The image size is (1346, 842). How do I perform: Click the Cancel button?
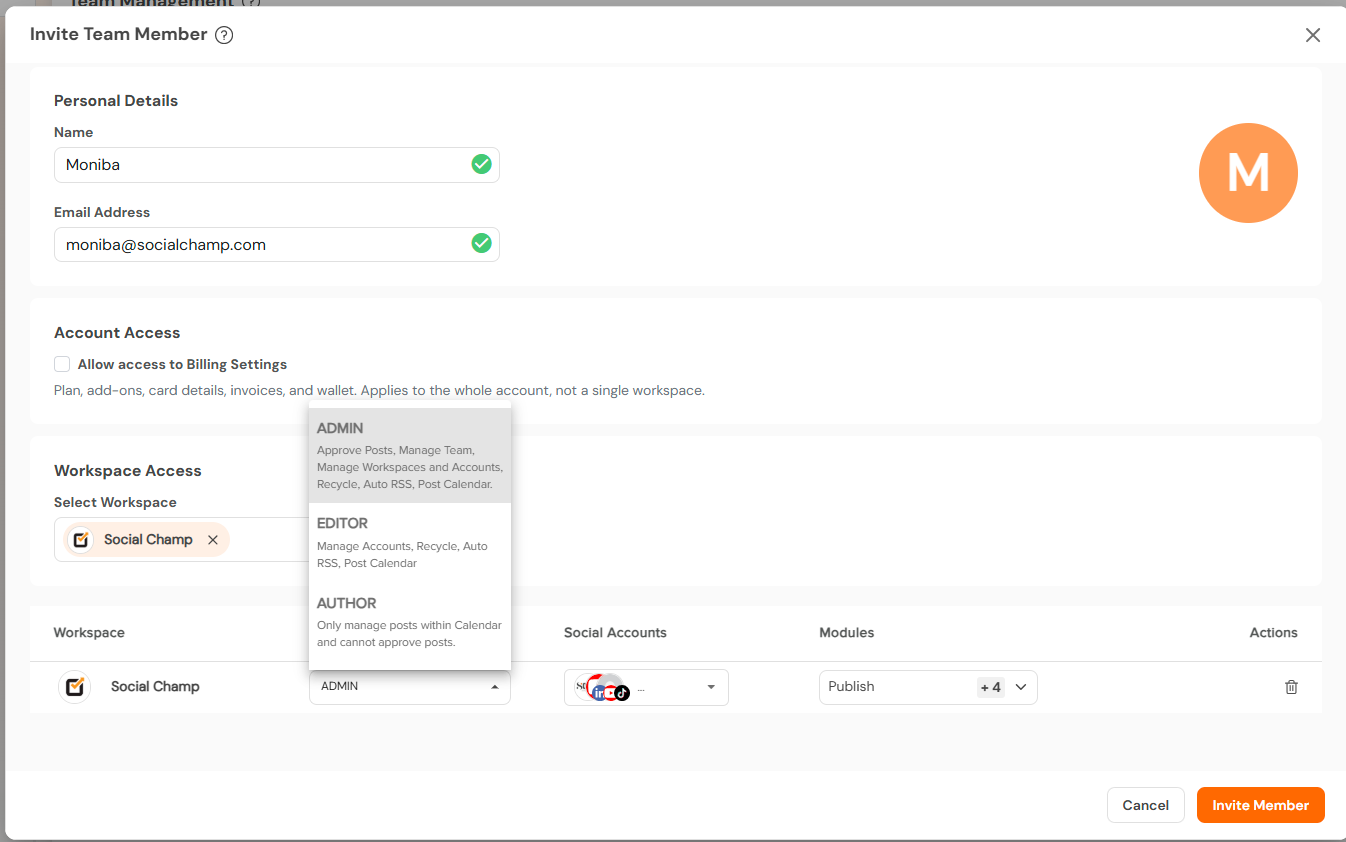(x=1145, y=805)
